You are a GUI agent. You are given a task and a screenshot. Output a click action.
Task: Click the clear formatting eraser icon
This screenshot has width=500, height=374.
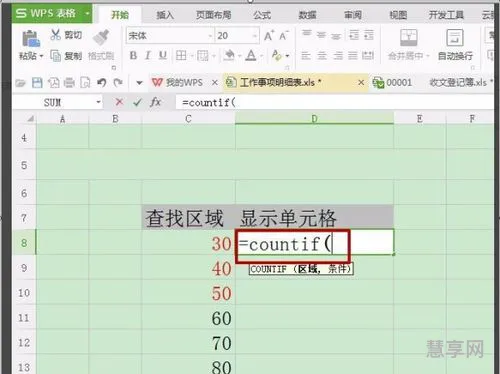pos(277,55)
